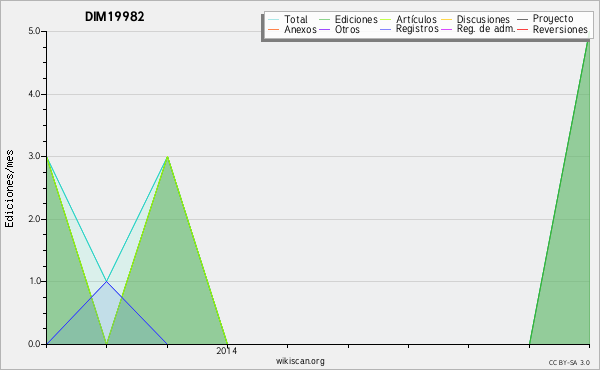Click the cyan Total color line swatch
Viewport: 600px width, 370px height.
[x=274, y=19]
